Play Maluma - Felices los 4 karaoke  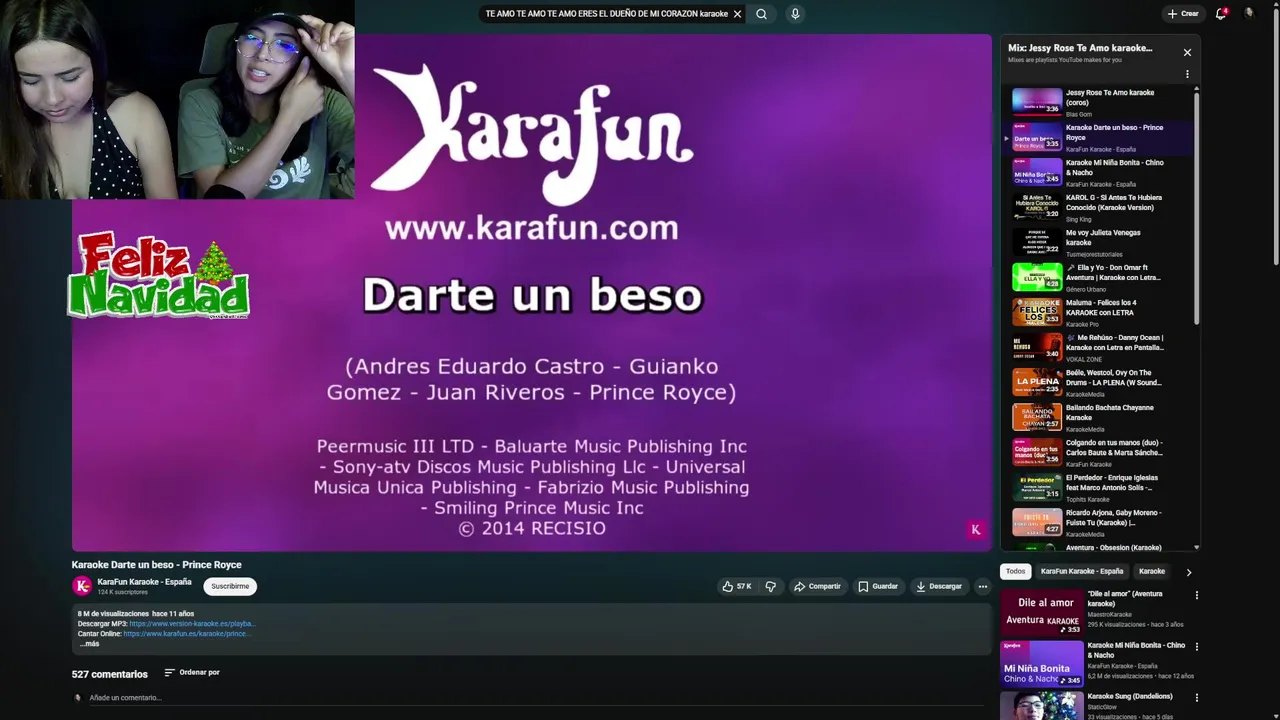pos(1098,313)
